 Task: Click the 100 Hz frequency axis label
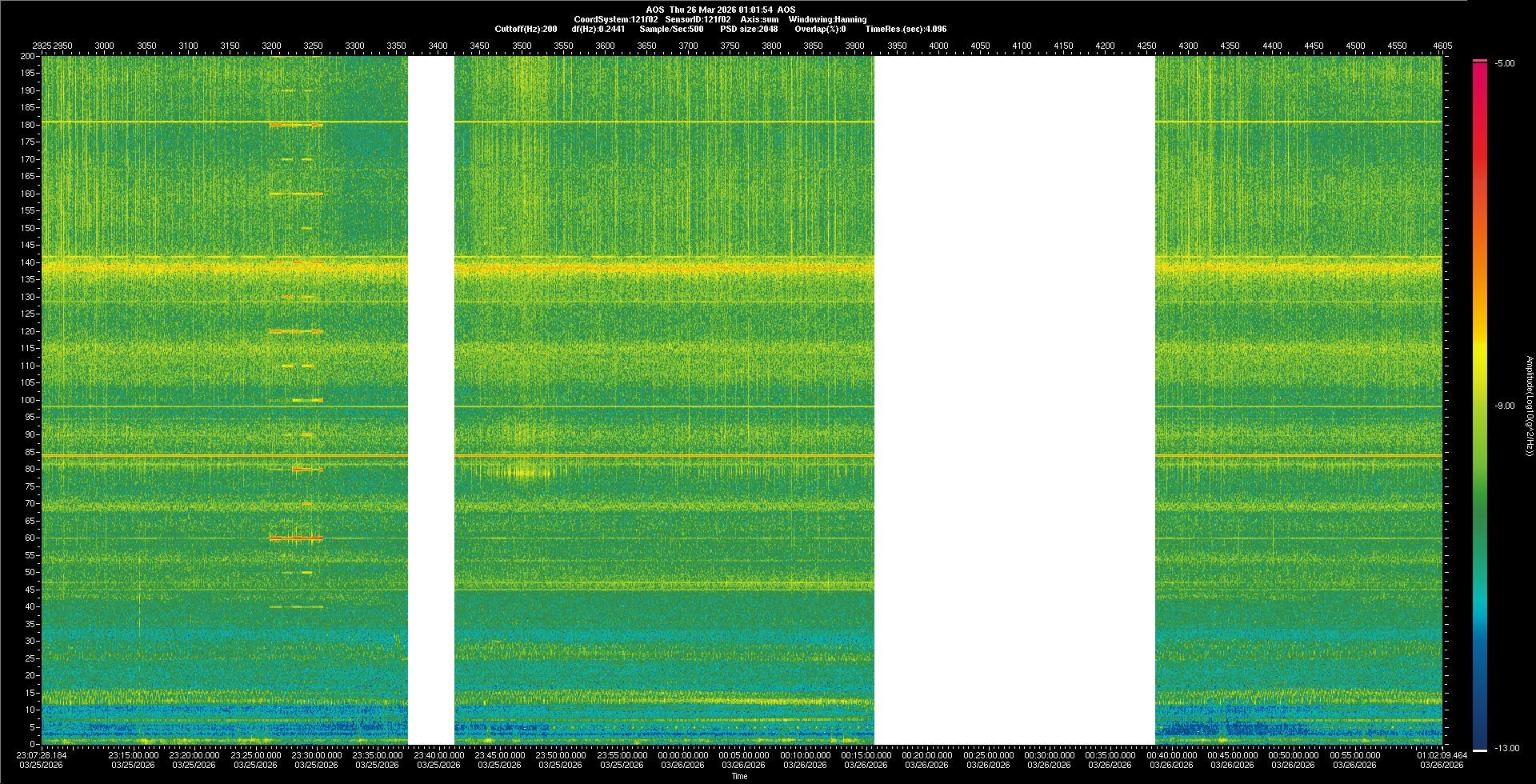(28, 400)
